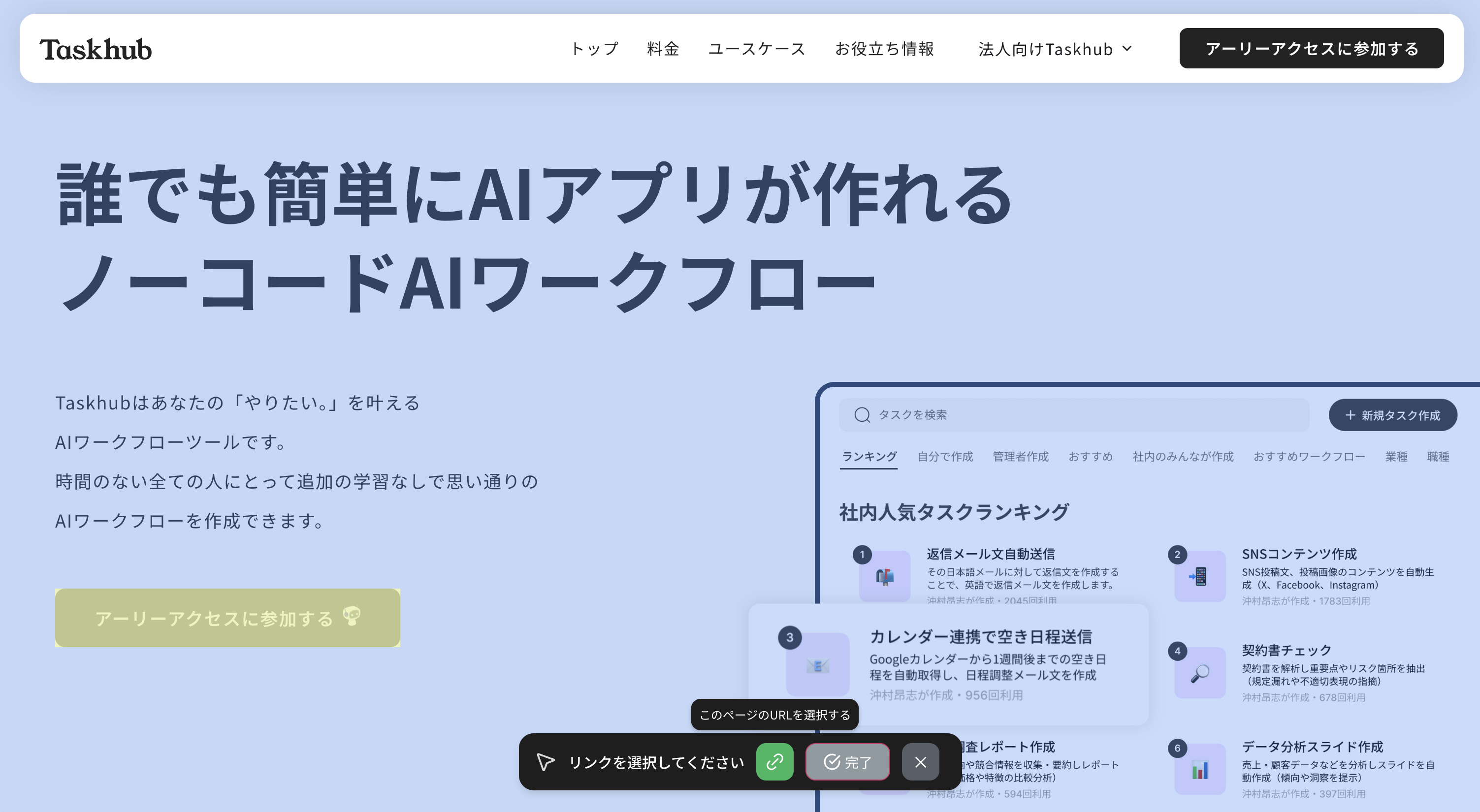Image resolution: width=1480 pixels, height=812 pixels.
Task: Click the rank 3 number badge
Action: [789, 637]
